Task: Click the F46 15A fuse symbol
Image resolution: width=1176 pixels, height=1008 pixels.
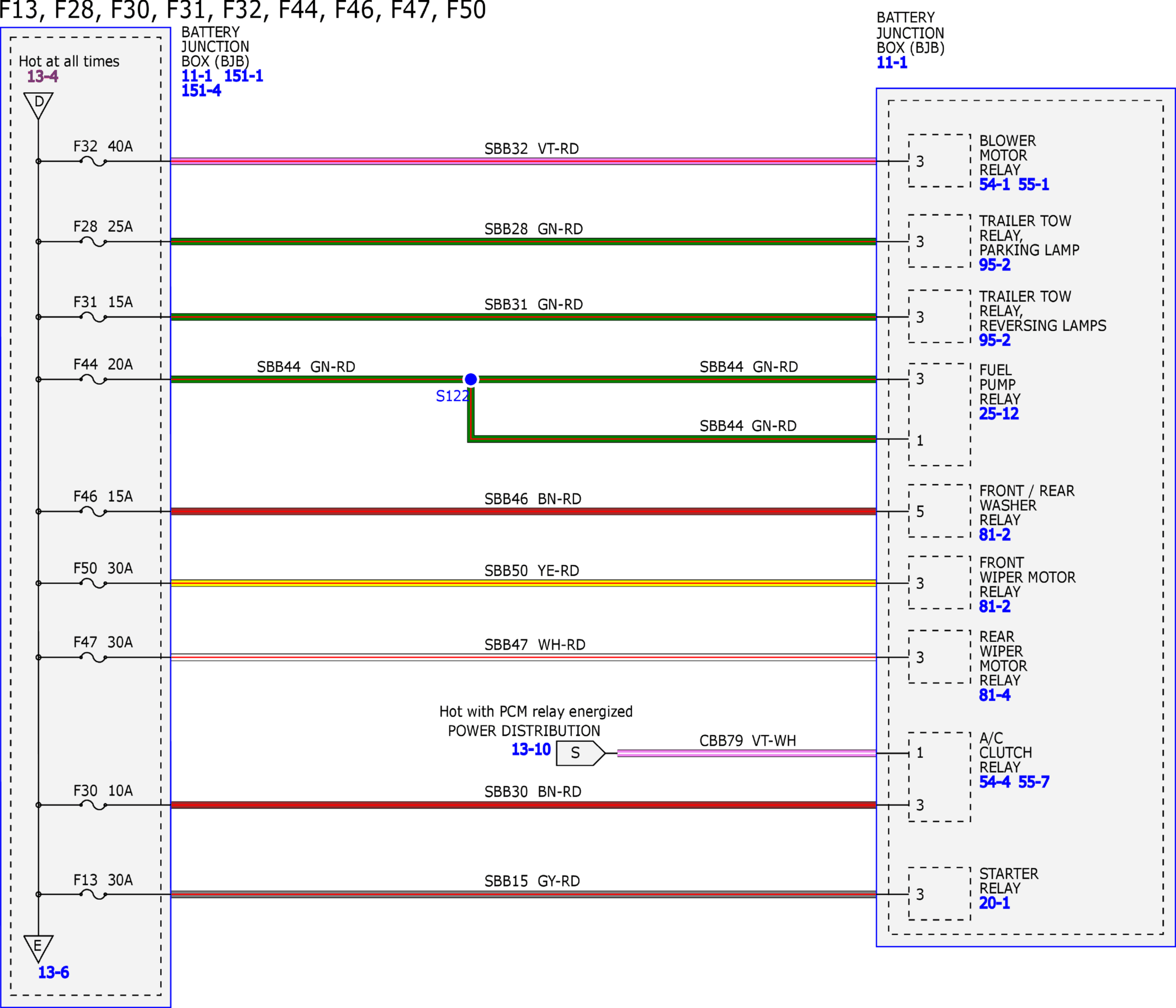Action: click(94, 512)
